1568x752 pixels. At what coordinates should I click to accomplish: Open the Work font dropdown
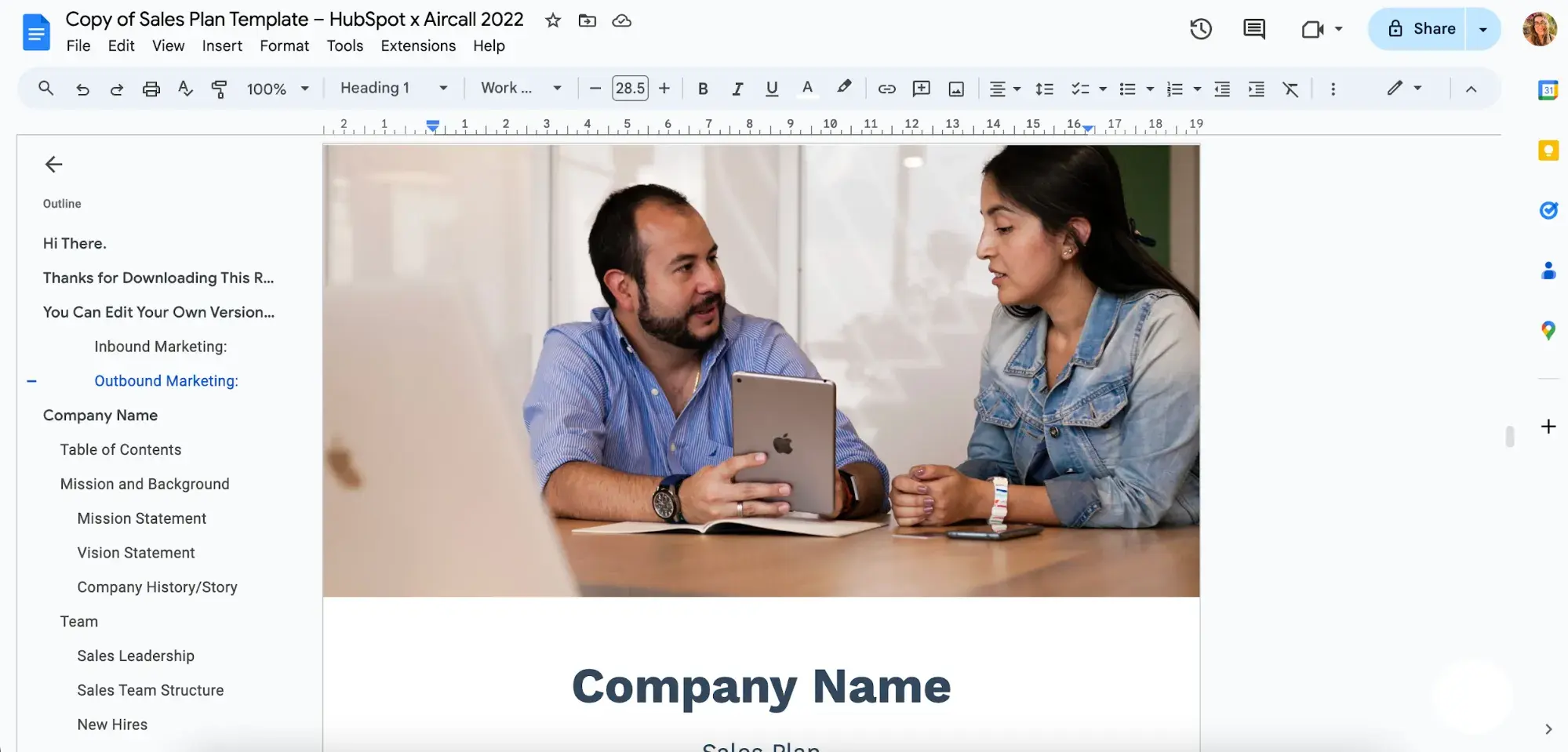(x=522, y=89)
